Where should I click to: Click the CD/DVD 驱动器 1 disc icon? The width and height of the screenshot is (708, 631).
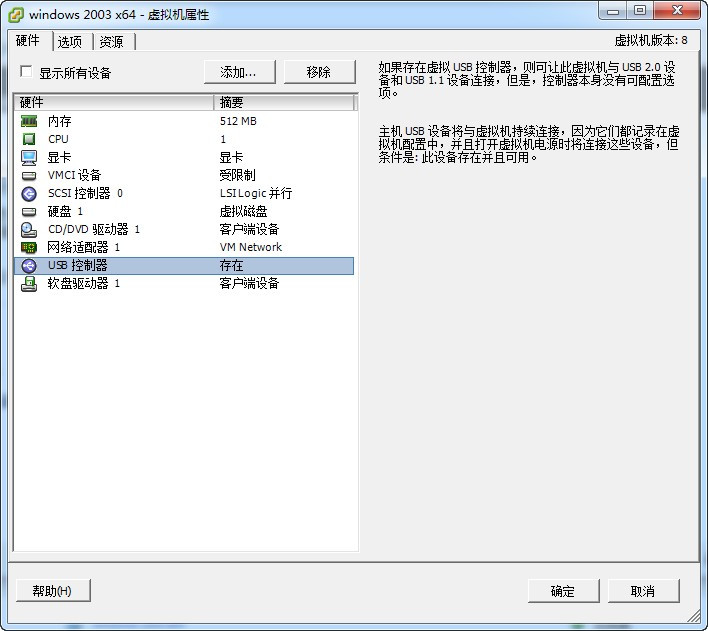[29, 229]
